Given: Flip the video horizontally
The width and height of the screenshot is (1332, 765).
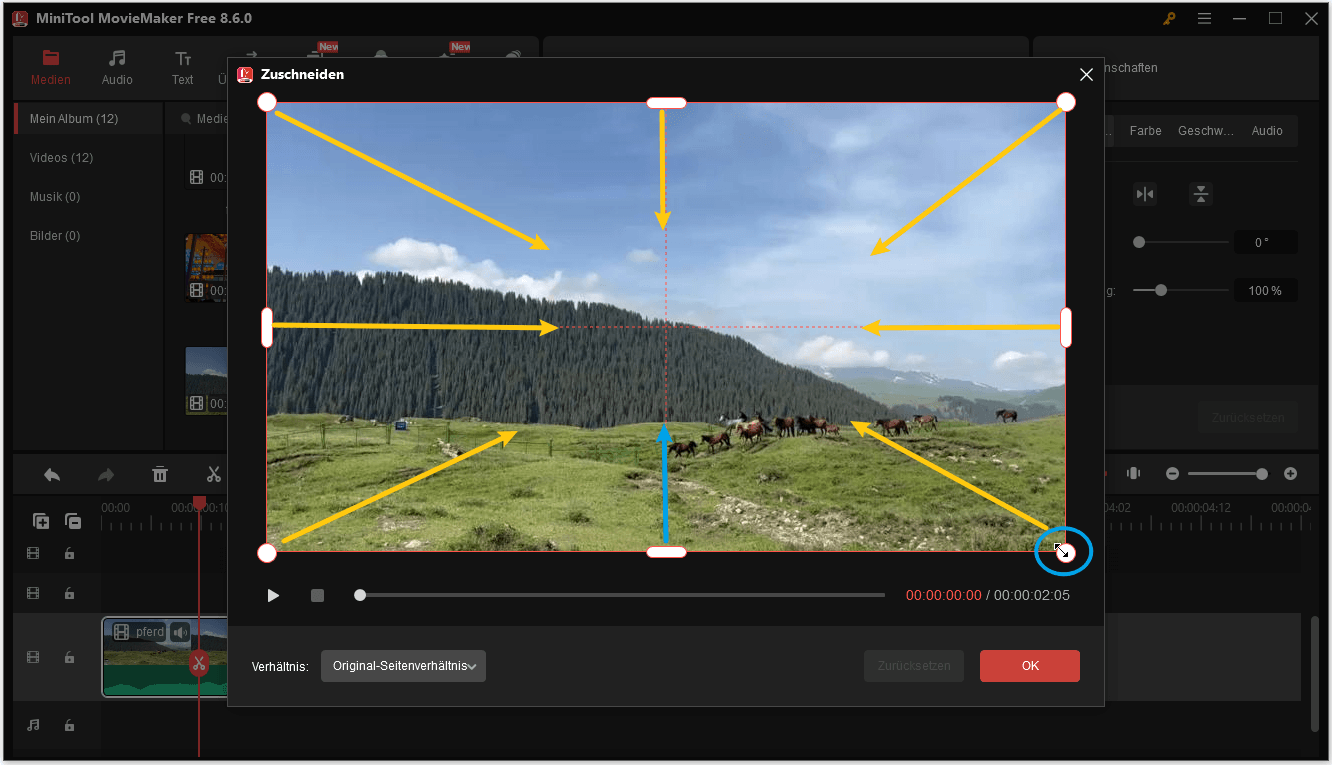Looking at the screenshot, I should [1145, 194].
